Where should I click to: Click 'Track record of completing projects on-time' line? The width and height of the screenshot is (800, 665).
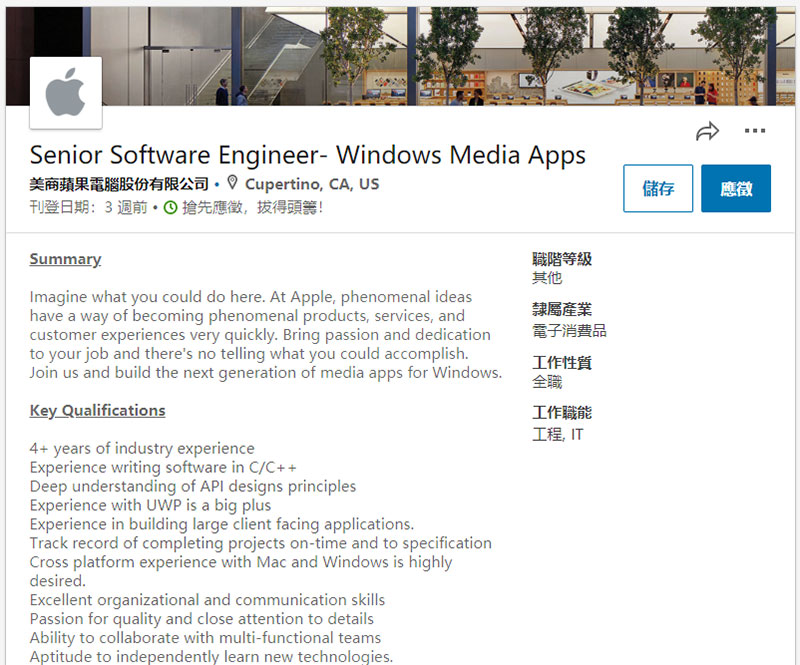[261, 543]
